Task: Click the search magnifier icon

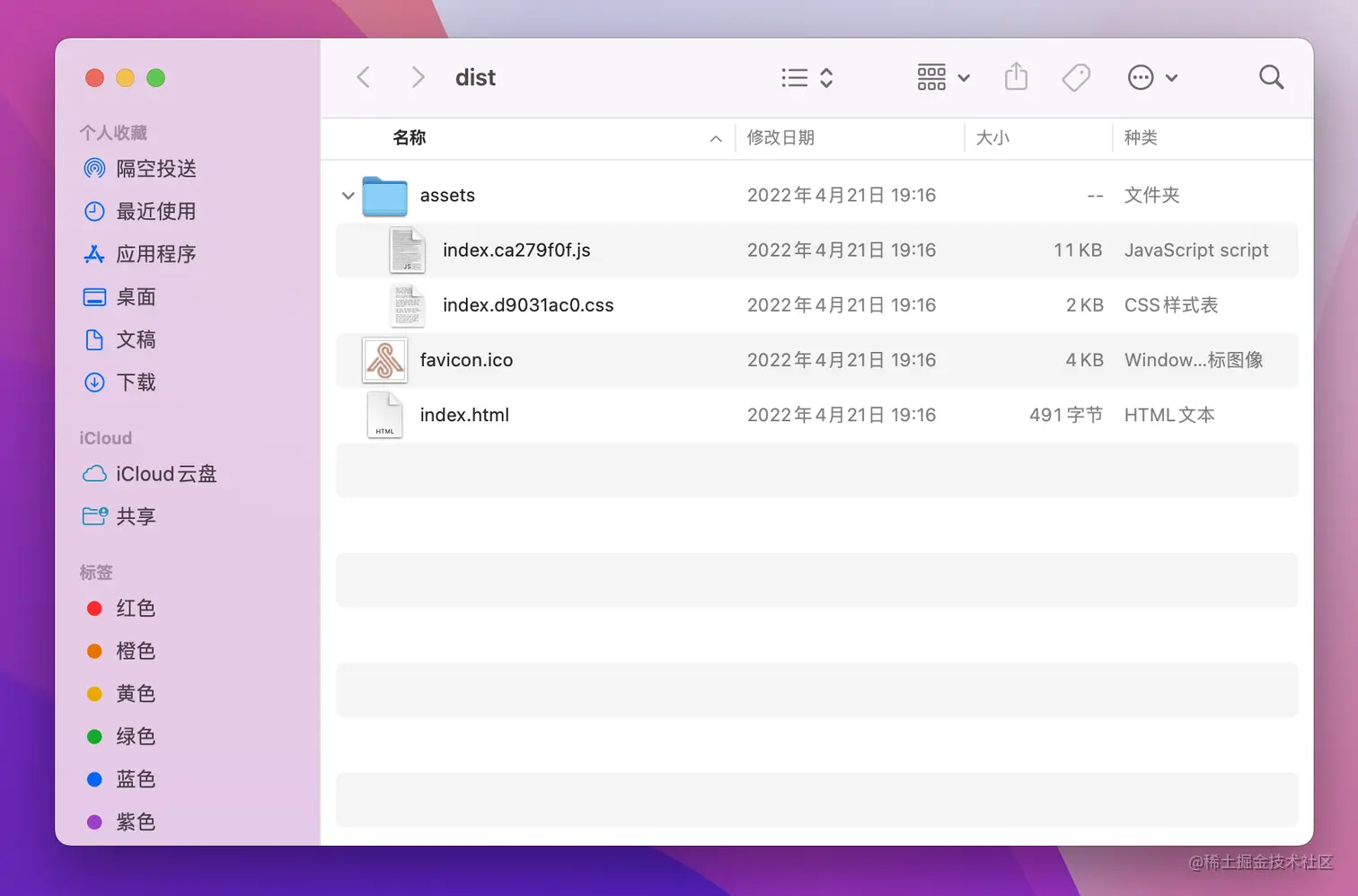Action: click(x=1271, y=77)
